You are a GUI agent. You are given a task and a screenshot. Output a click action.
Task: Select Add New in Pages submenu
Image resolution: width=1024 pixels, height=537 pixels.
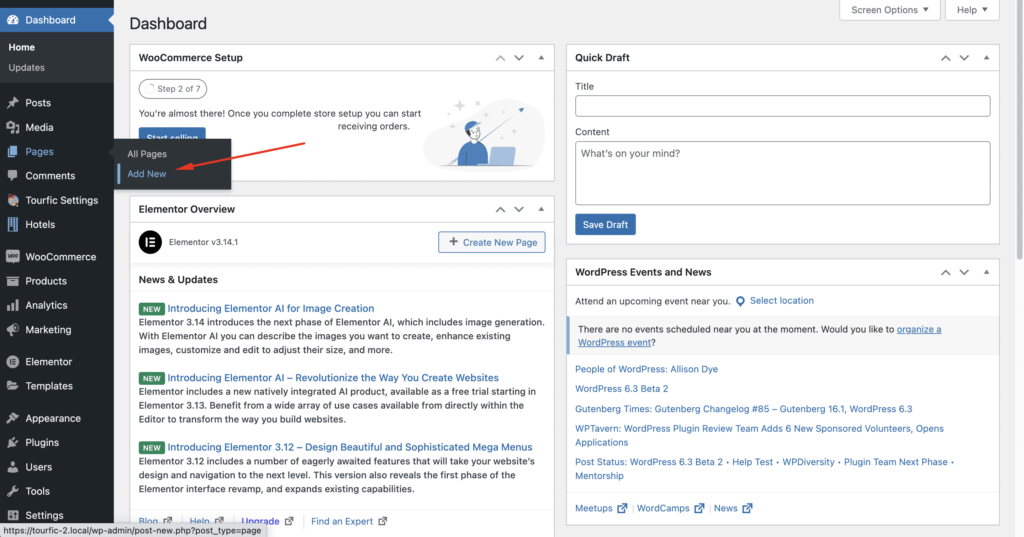point(147,174)
